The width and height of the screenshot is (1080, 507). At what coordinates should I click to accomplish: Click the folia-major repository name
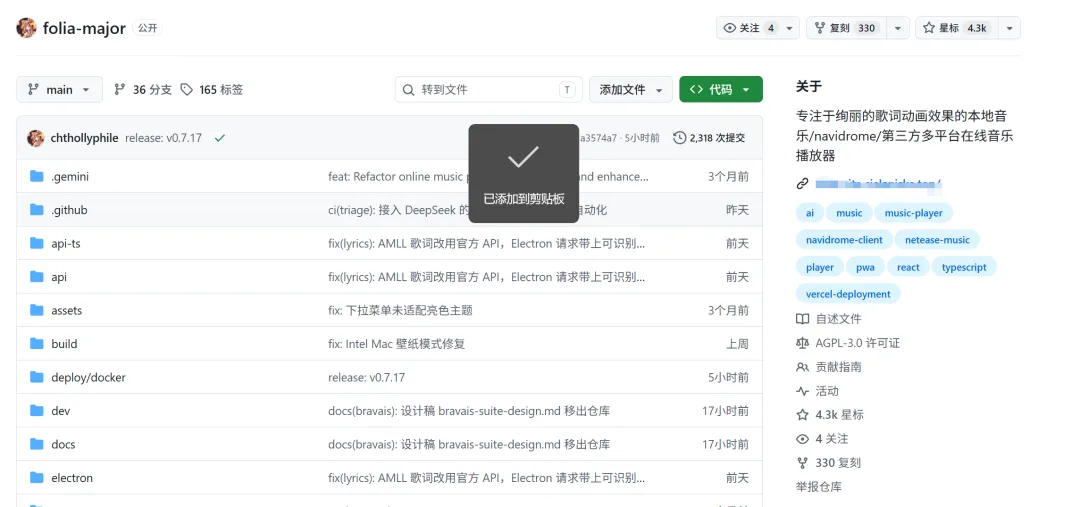click(84, 28)
